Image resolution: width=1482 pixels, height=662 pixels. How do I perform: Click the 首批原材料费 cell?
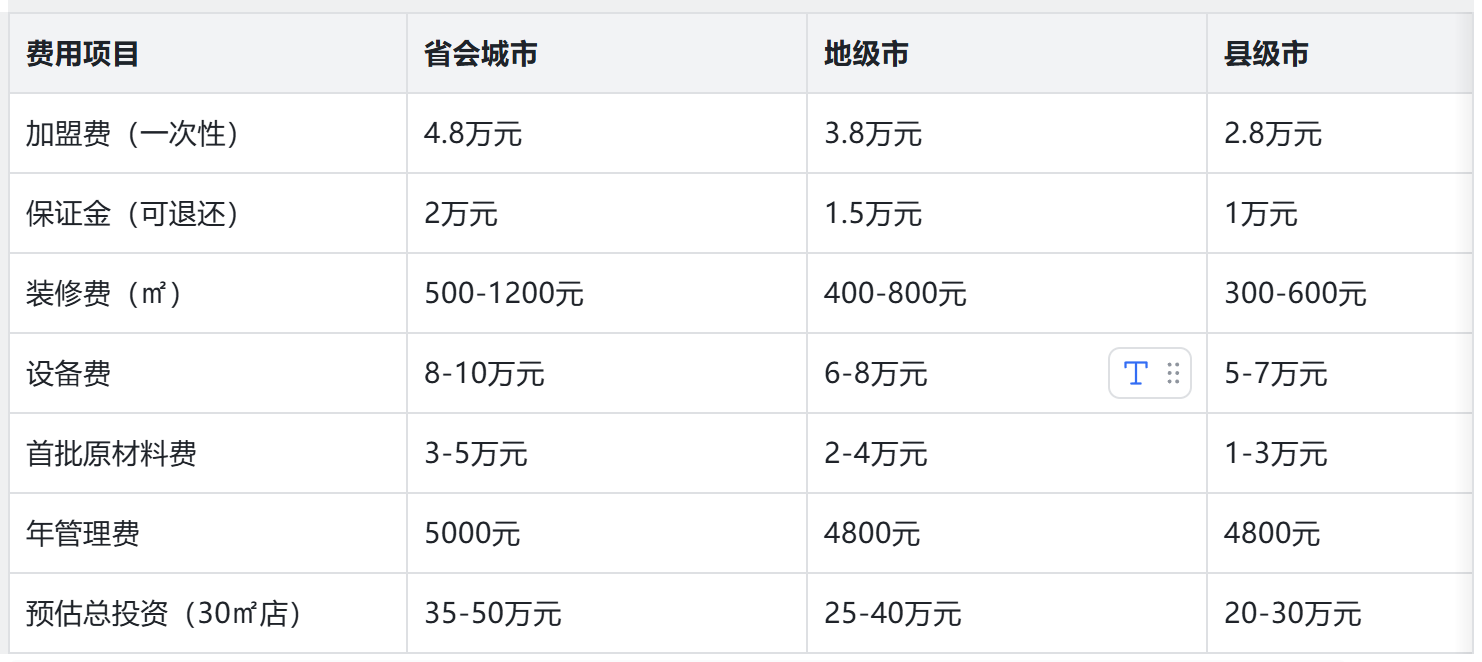111,454
